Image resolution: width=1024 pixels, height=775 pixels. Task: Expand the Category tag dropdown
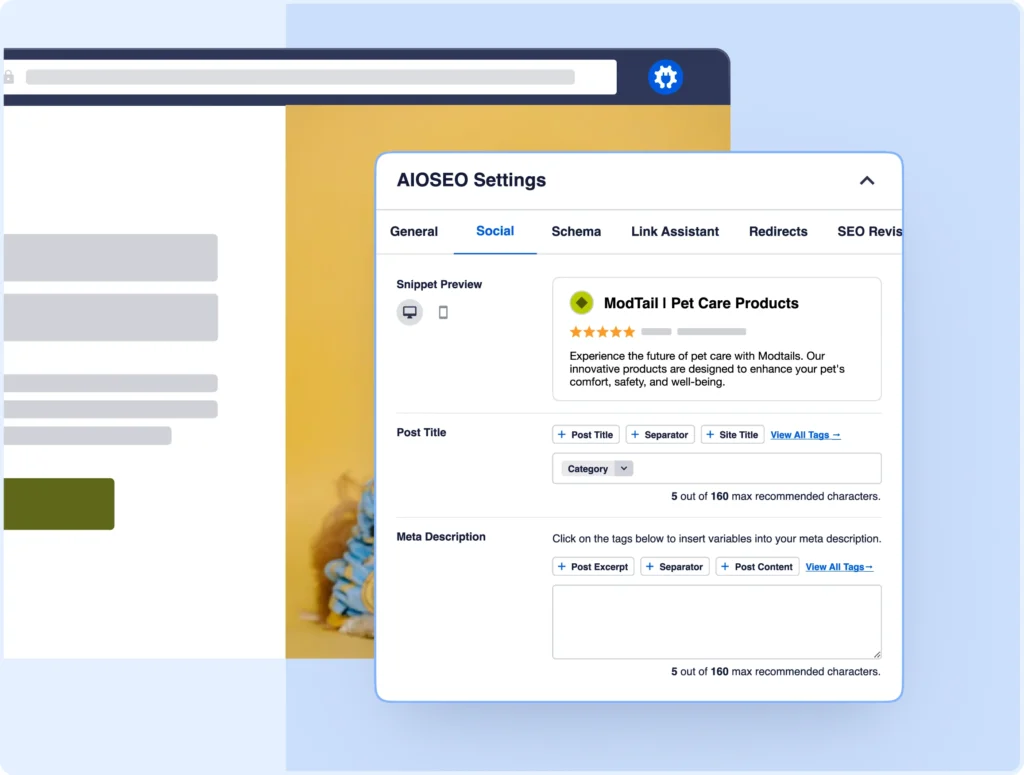point(624,469)
